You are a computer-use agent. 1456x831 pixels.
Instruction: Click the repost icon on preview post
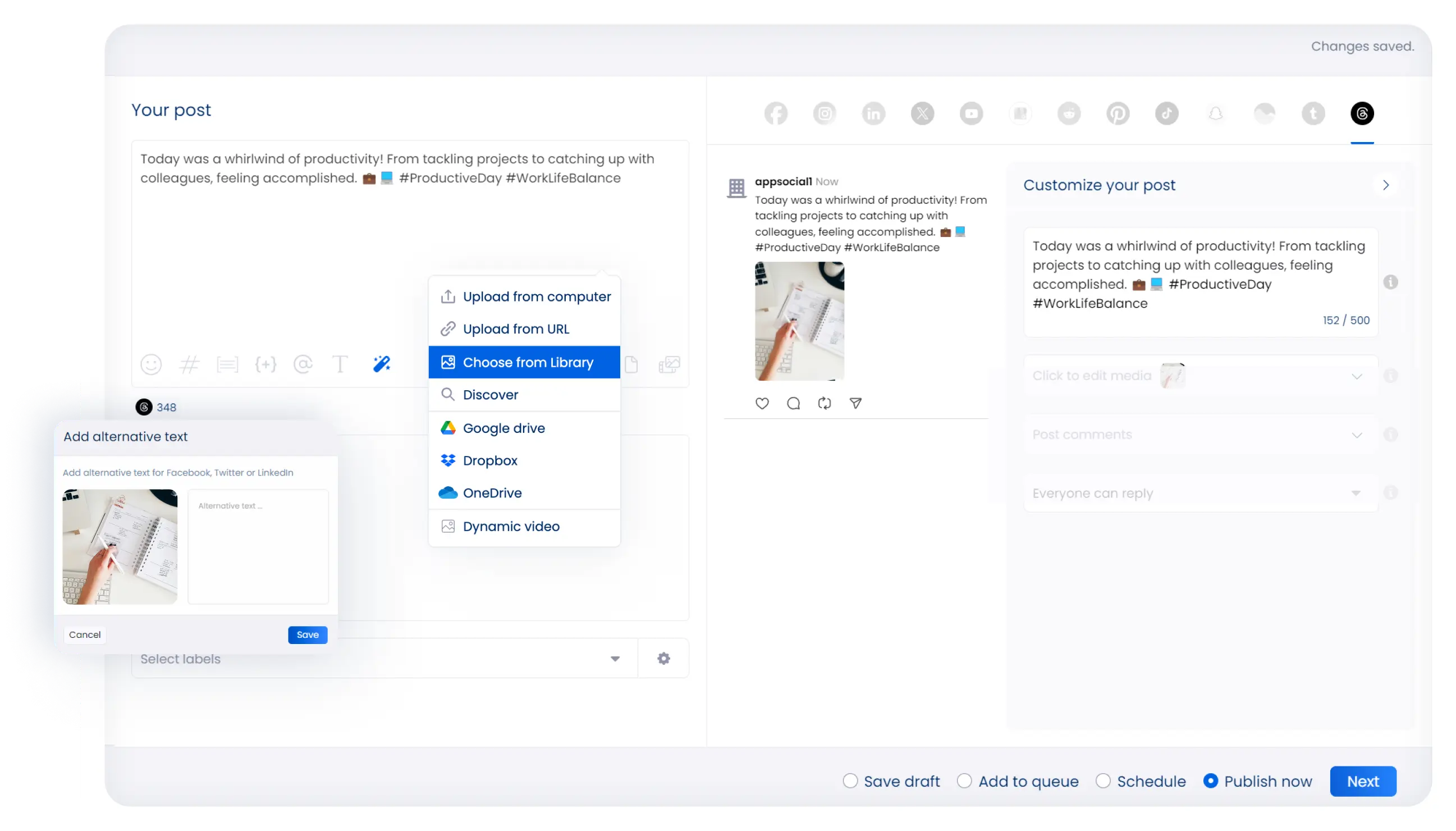[x=824, y=404]
